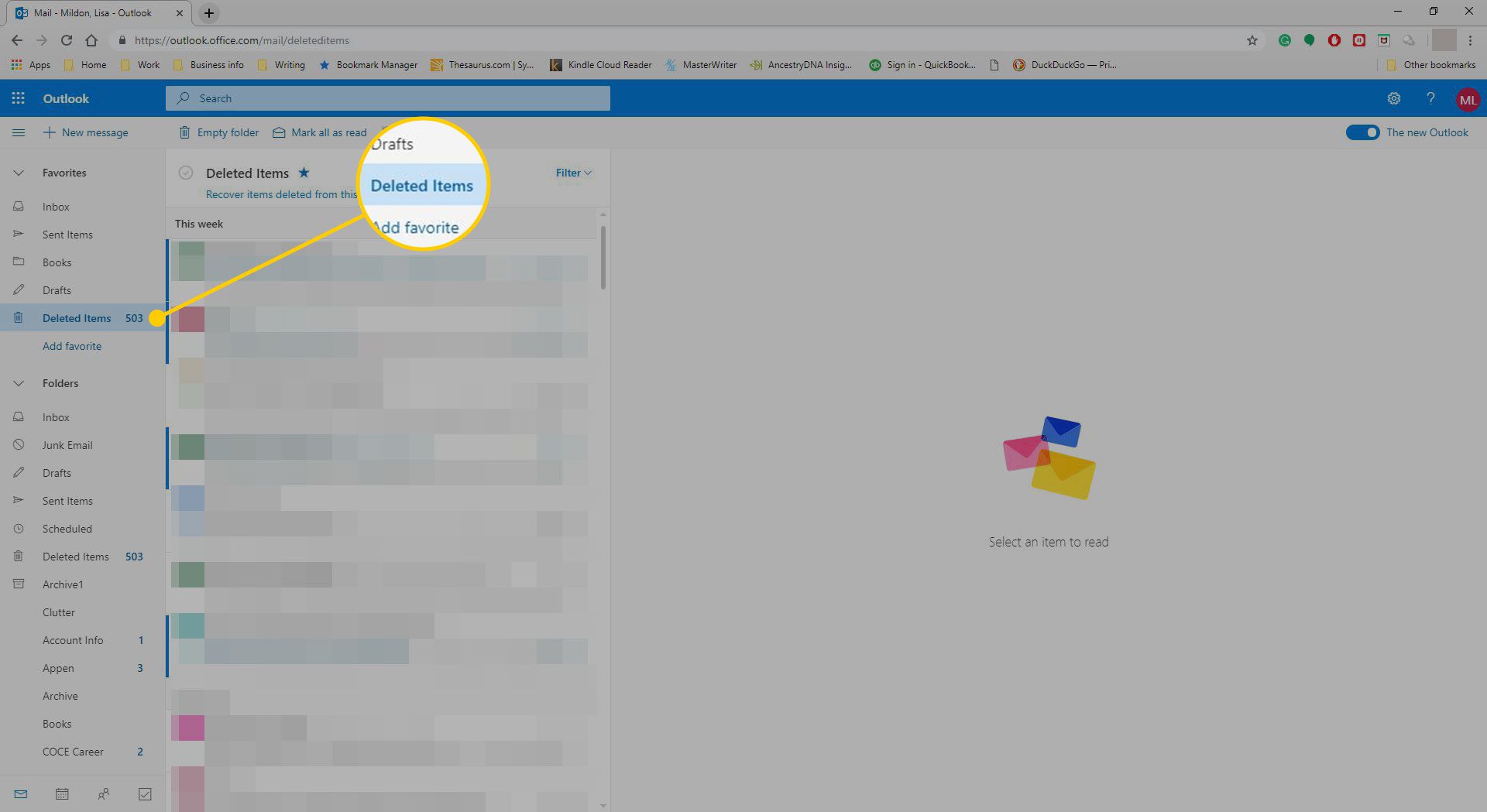Open the ML account avatar
The image size is (1487, 812).
(1468, 99)
